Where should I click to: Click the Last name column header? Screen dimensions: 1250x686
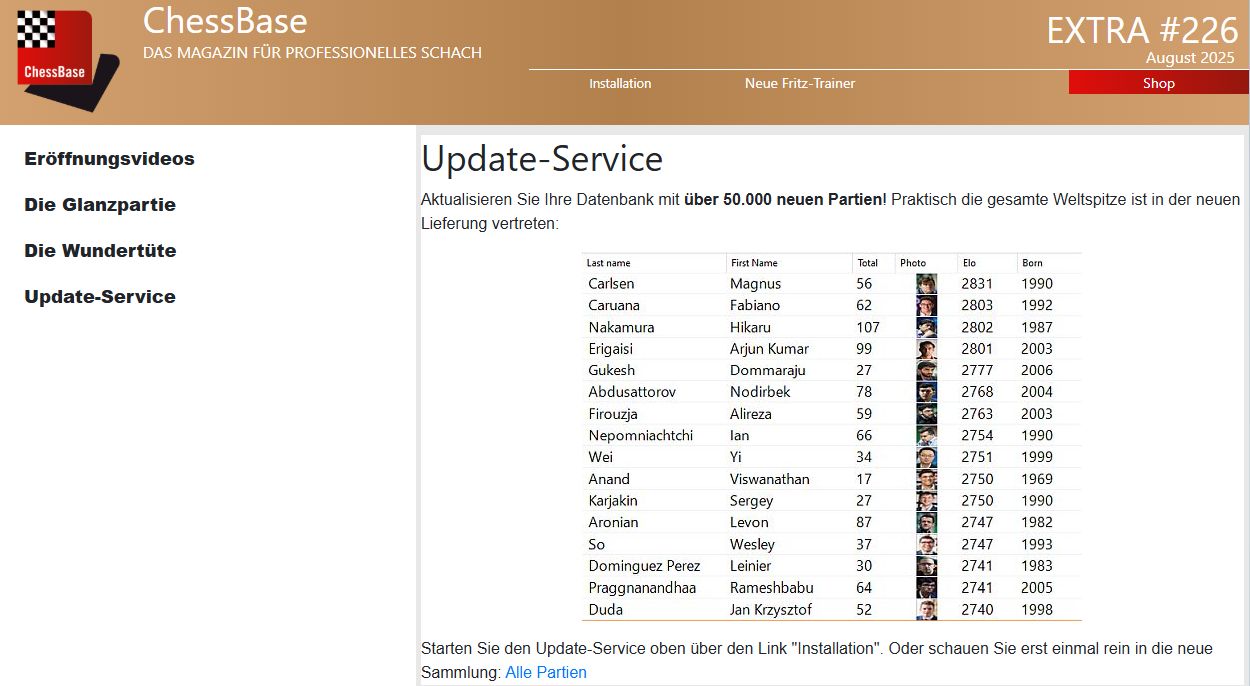click(608, 263)
